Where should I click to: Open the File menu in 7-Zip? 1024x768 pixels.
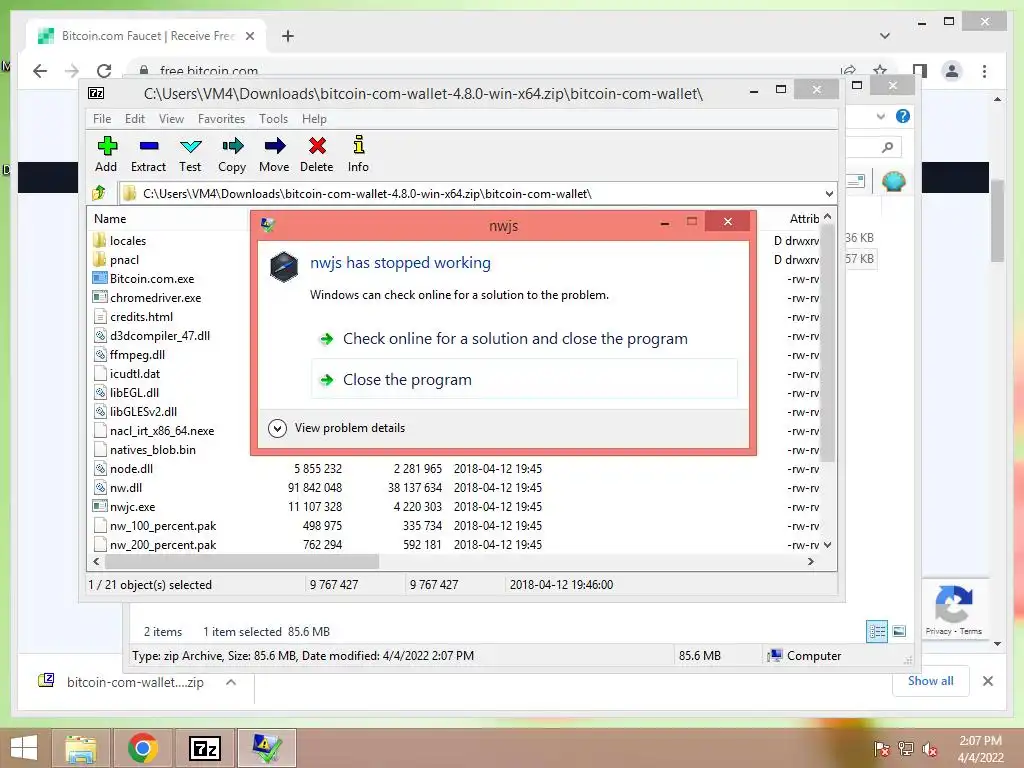[x=102, y=119]
